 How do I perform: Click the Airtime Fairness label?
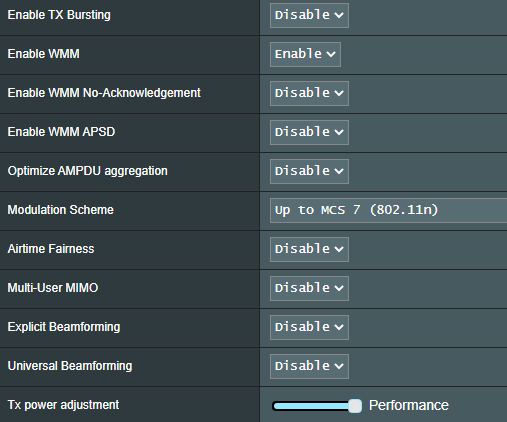[x=51, y=249]
